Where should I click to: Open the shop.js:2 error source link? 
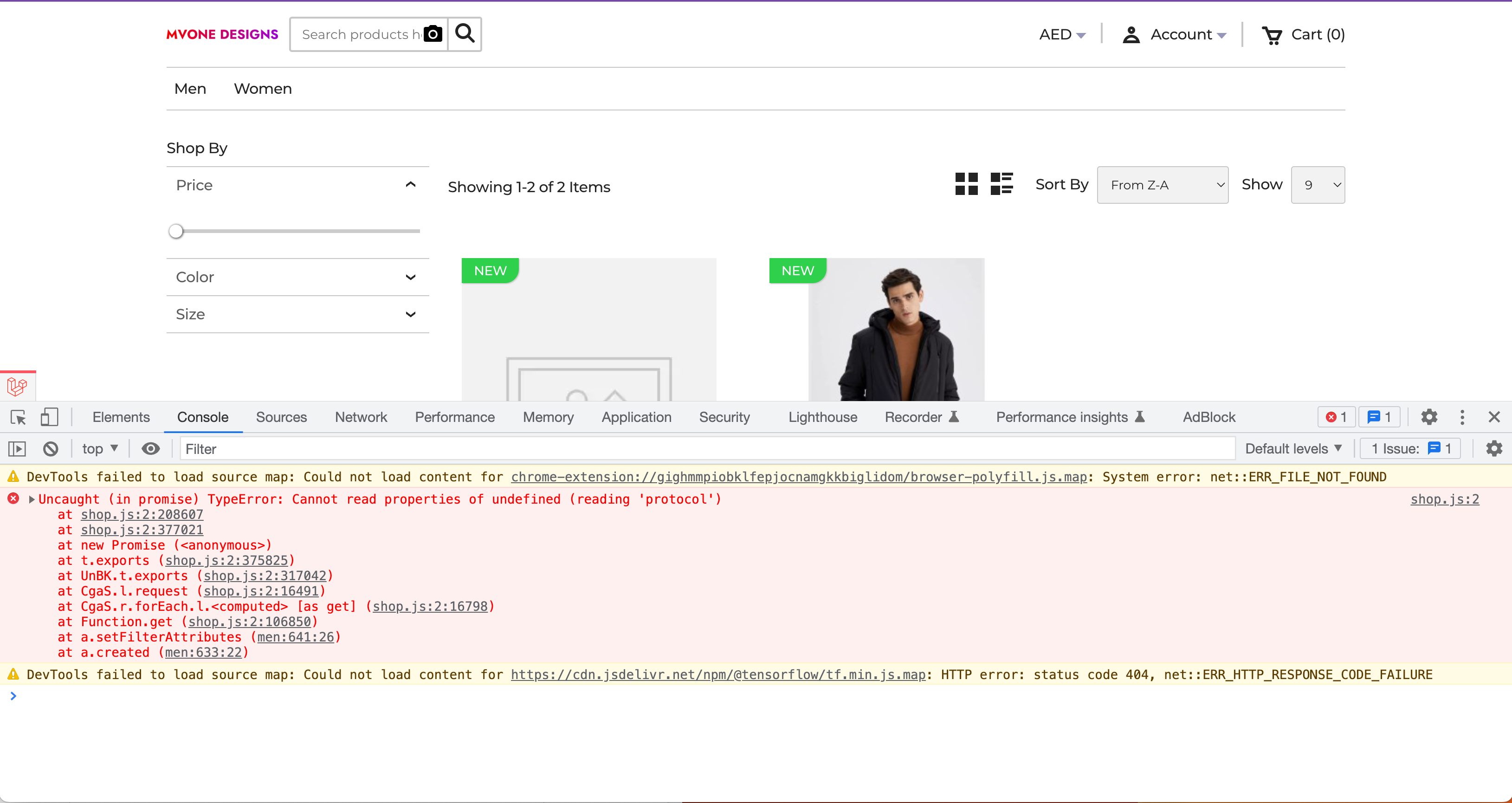1445,499
